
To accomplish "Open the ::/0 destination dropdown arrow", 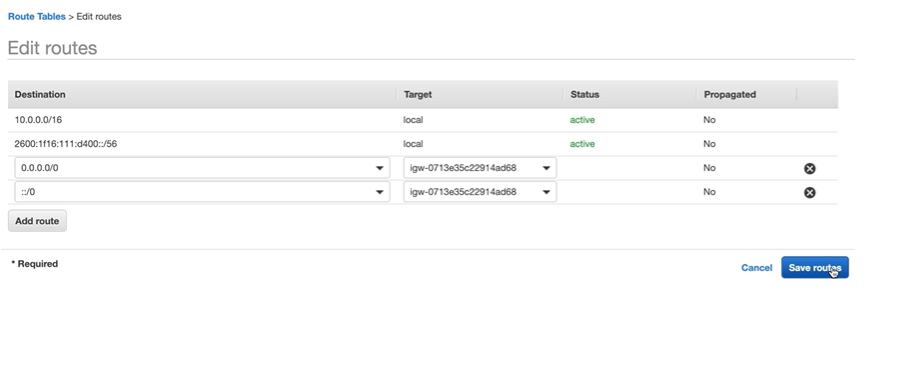I will [x=380, y=192].
